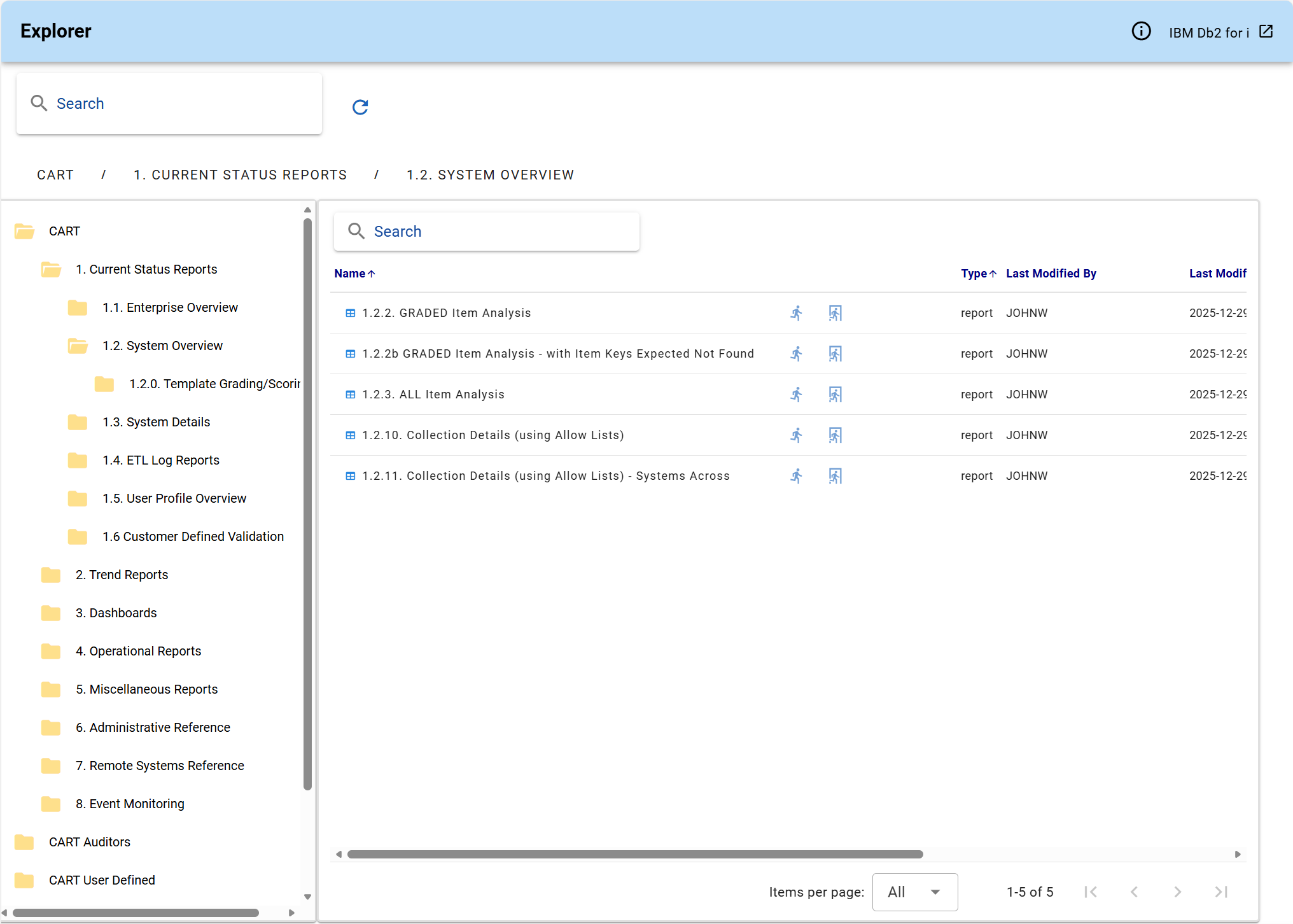Open the 1.2.3. ALL Item Analysis report
This screenshot has height=924, width=1293.
pyautogui.click(x=433, y=395)
